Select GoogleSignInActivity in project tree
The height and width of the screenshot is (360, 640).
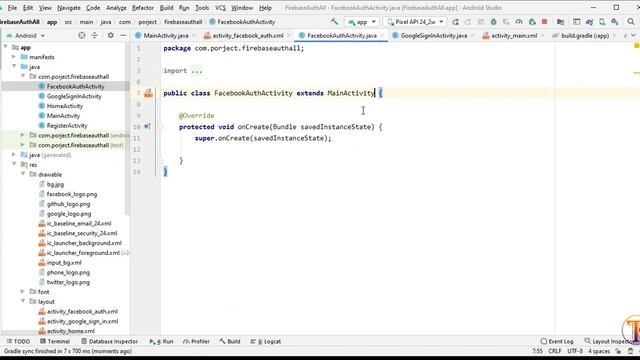point(74,96)
